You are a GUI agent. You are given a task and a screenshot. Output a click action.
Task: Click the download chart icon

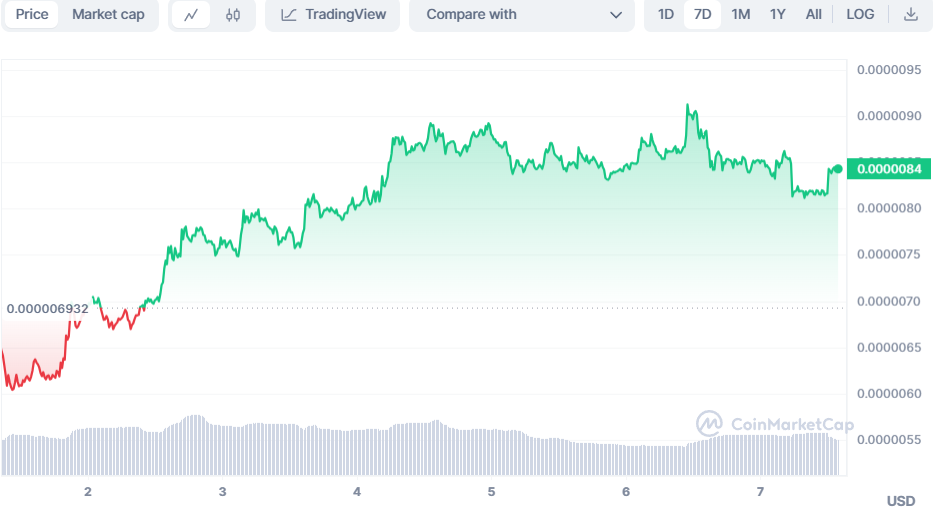pos(910,15)
